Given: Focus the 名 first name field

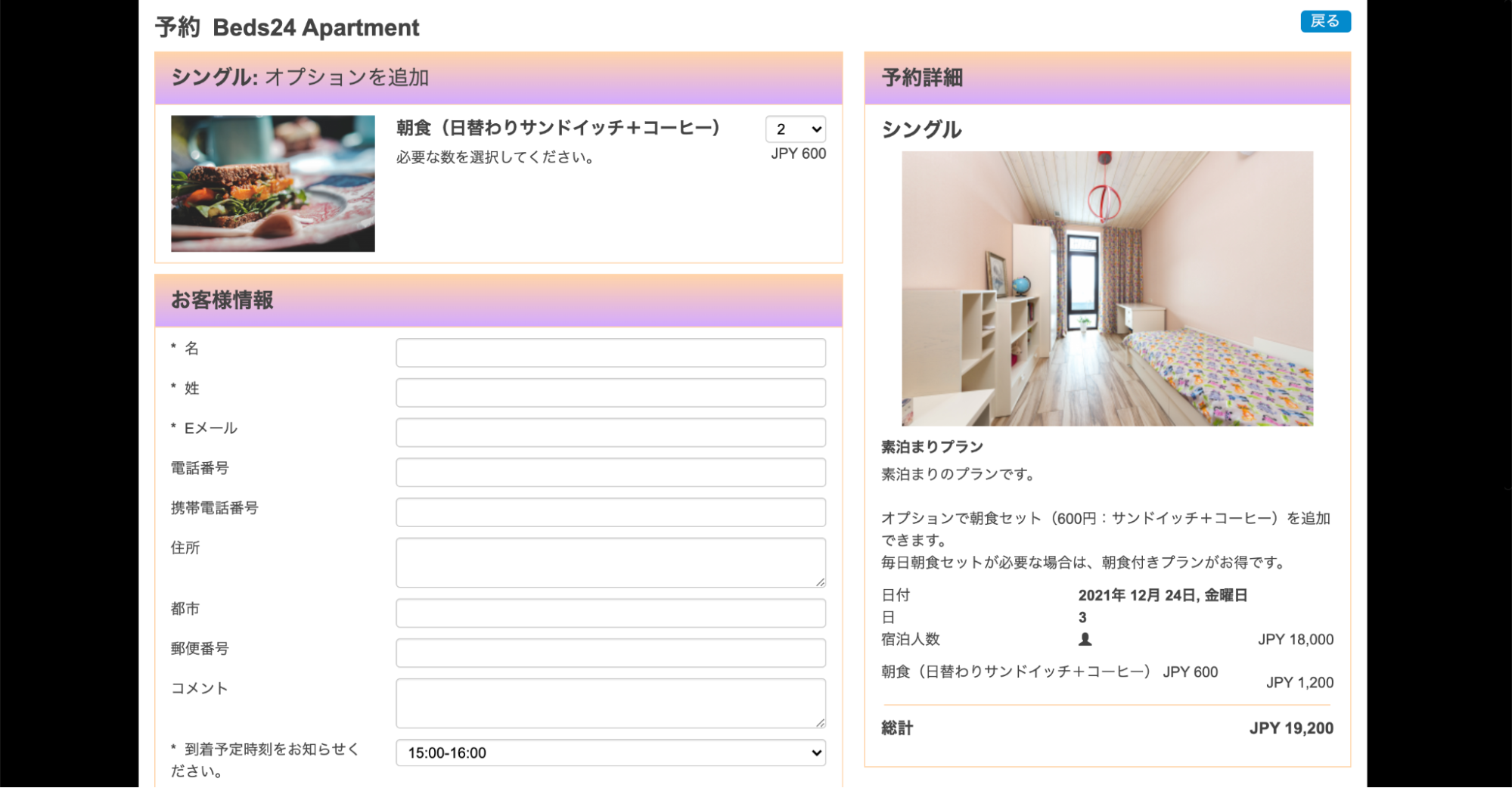Looking at the screenshot, I should point(610,353).
